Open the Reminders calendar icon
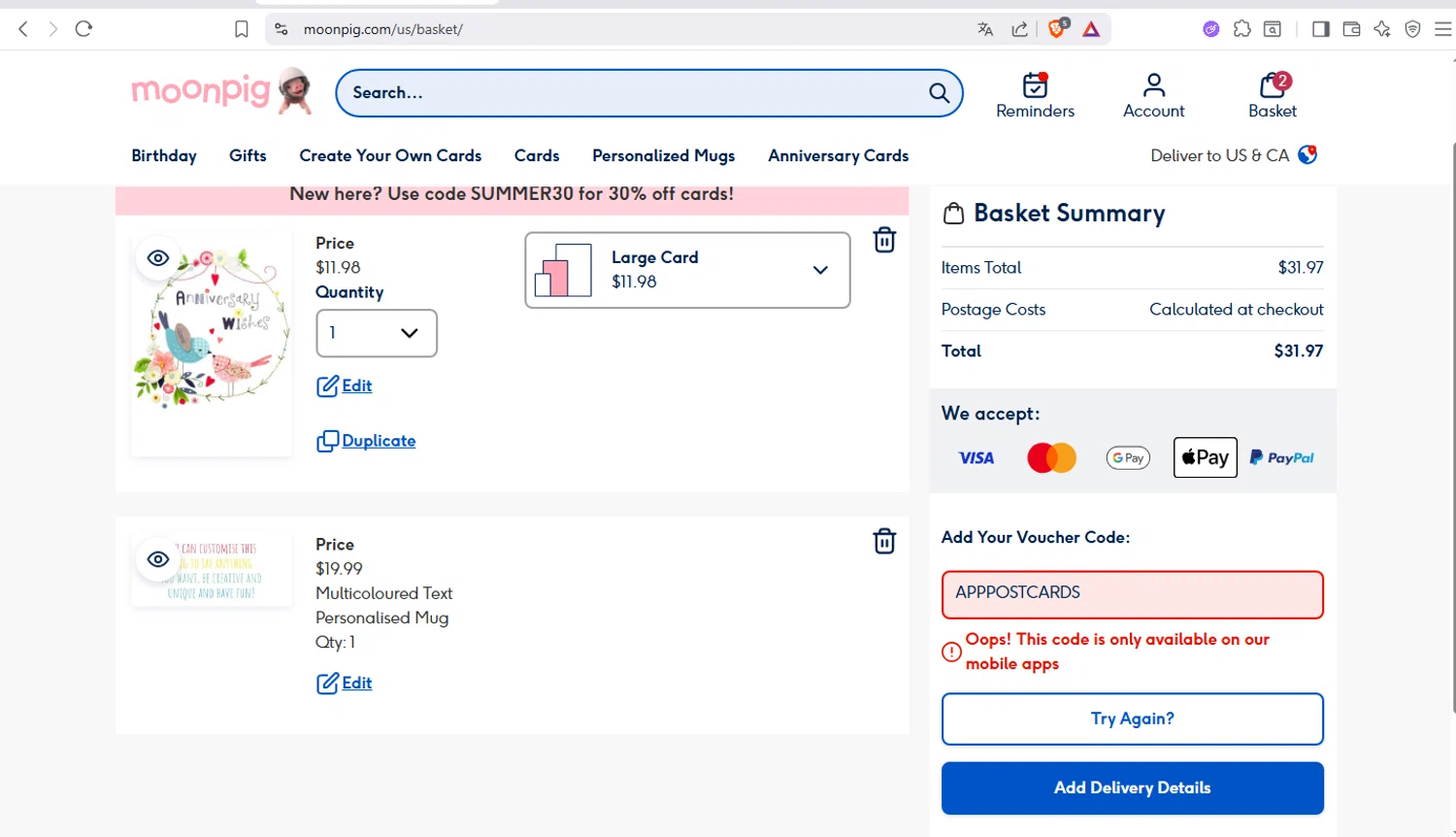 [1035, 85]
